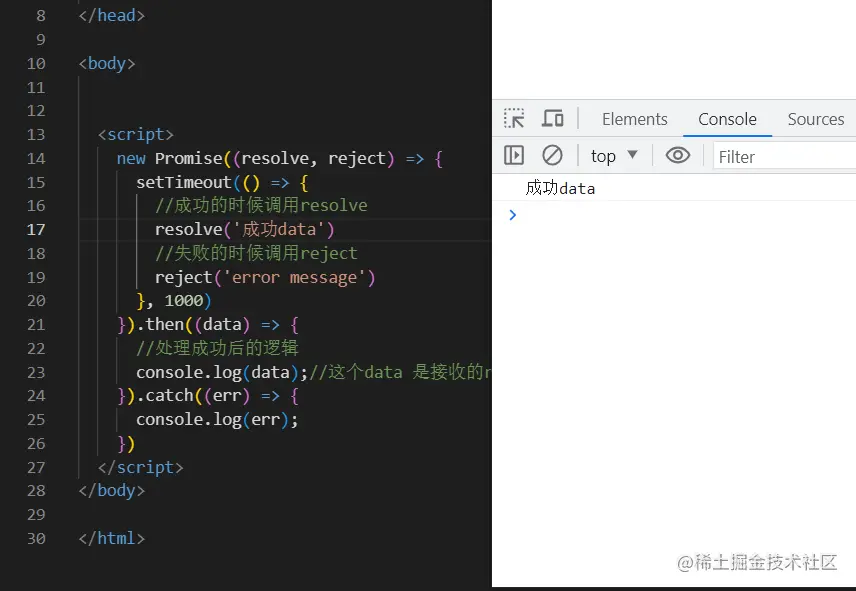The width and height of the screenshot is (856, 591).
Task: Click the closing </body> tag
Action: pos(111,491)
